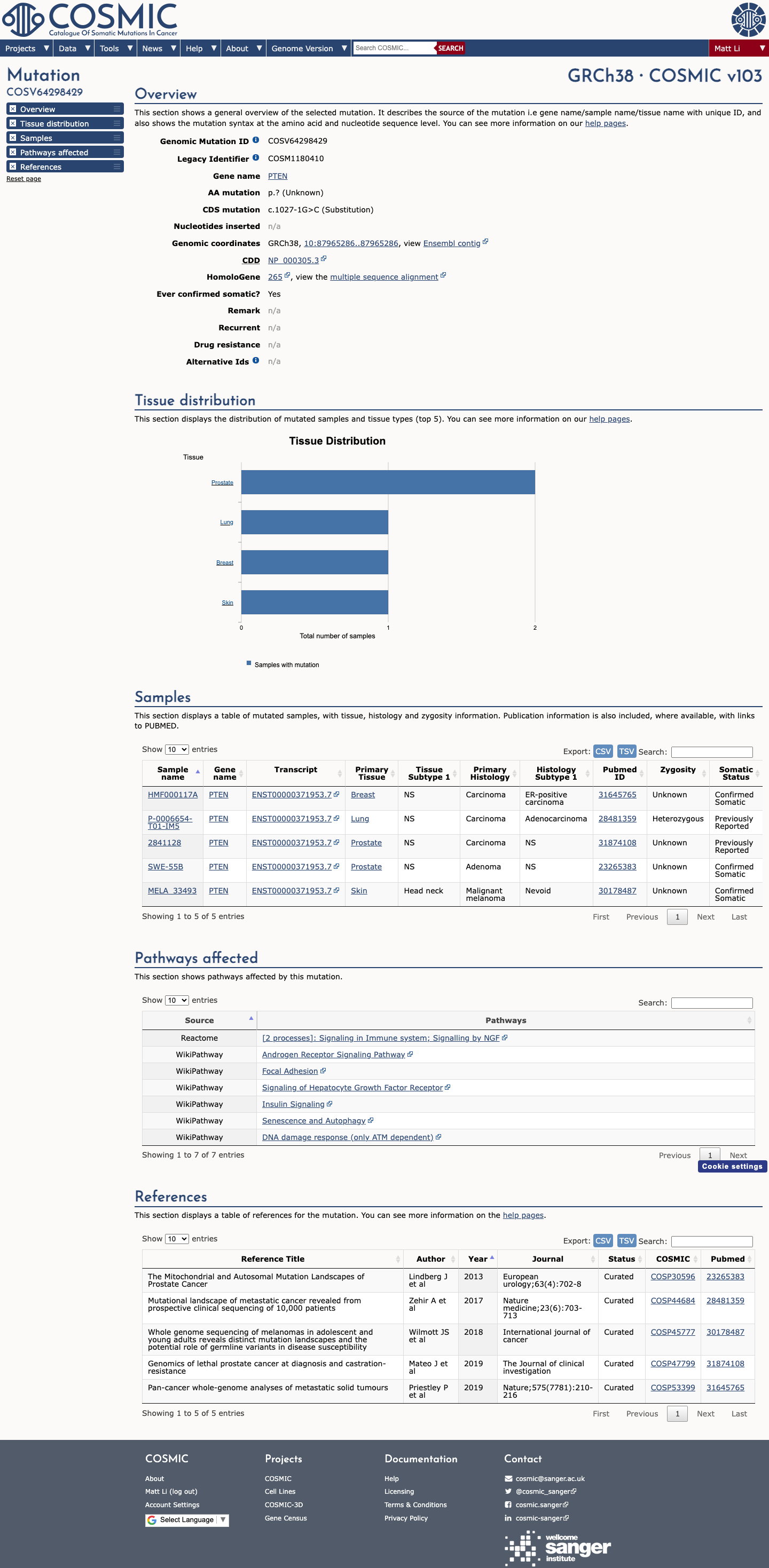Open the Genome Version dropdown
The image size is (769, 1568).
coord(309,48)
